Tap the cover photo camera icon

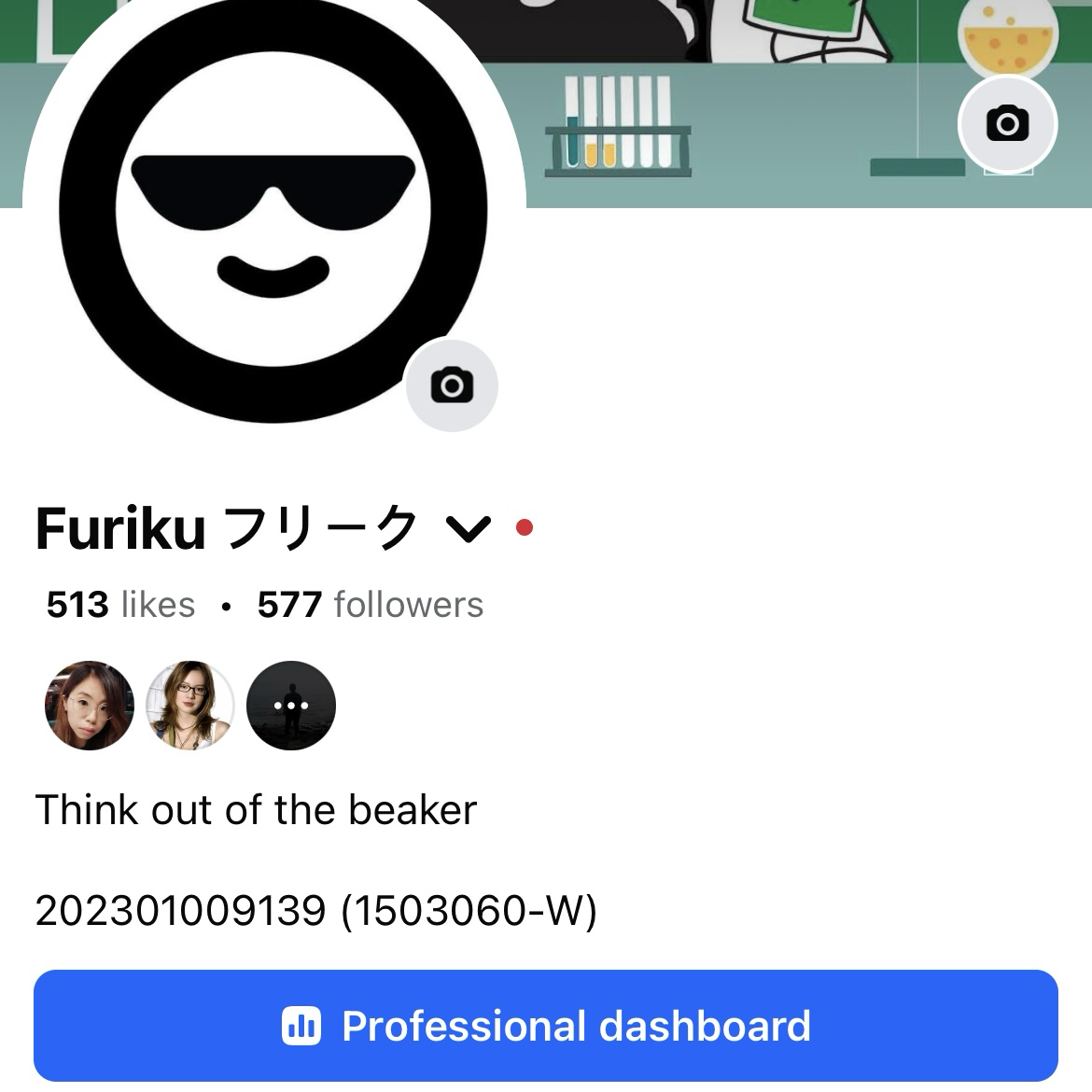[1007, 124]
